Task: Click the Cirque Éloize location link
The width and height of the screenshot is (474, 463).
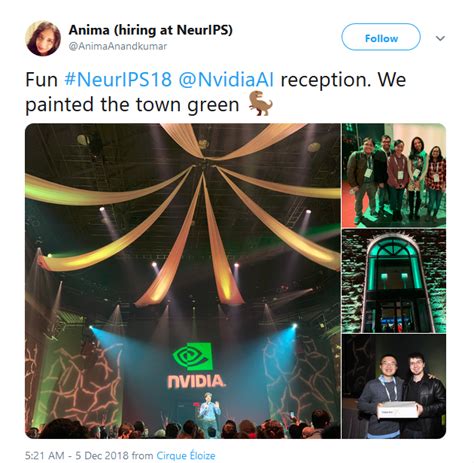Action: (186, 455)
